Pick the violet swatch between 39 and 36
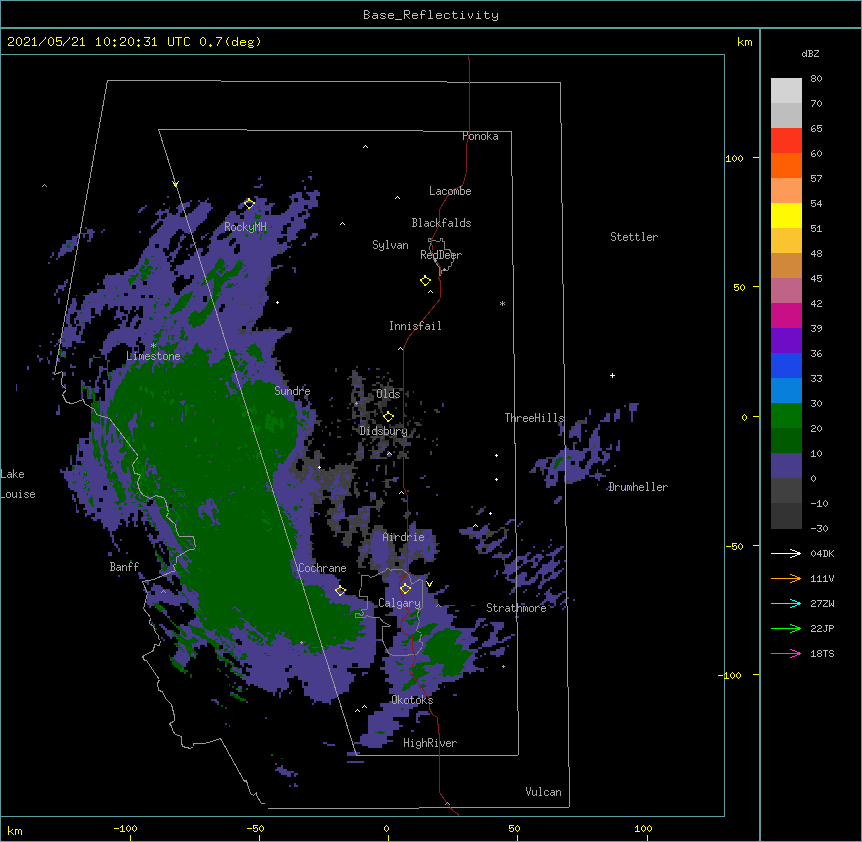Viewport: 862px width, 842px height. pyautogui.click(x=786, y=340)
